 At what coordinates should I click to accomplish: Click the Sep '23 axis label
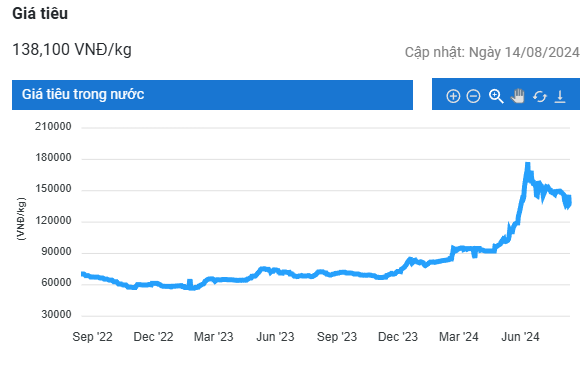tap(337, 337)
